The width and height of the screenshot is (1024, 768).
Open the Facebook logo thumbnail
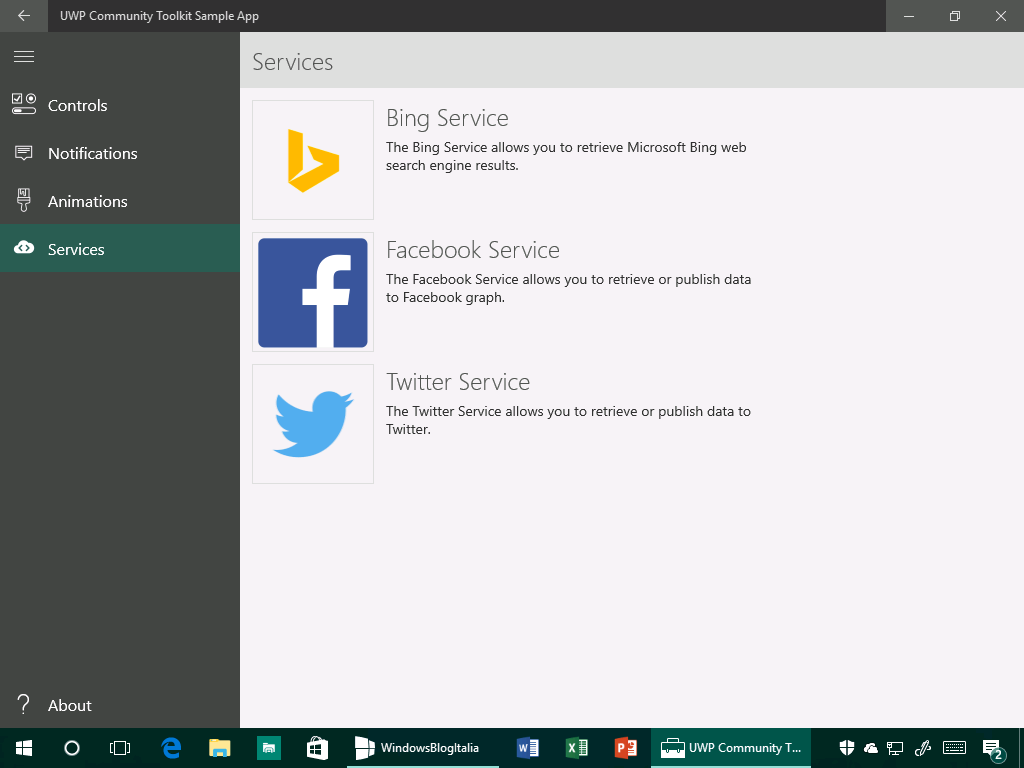tap(313, 292)
